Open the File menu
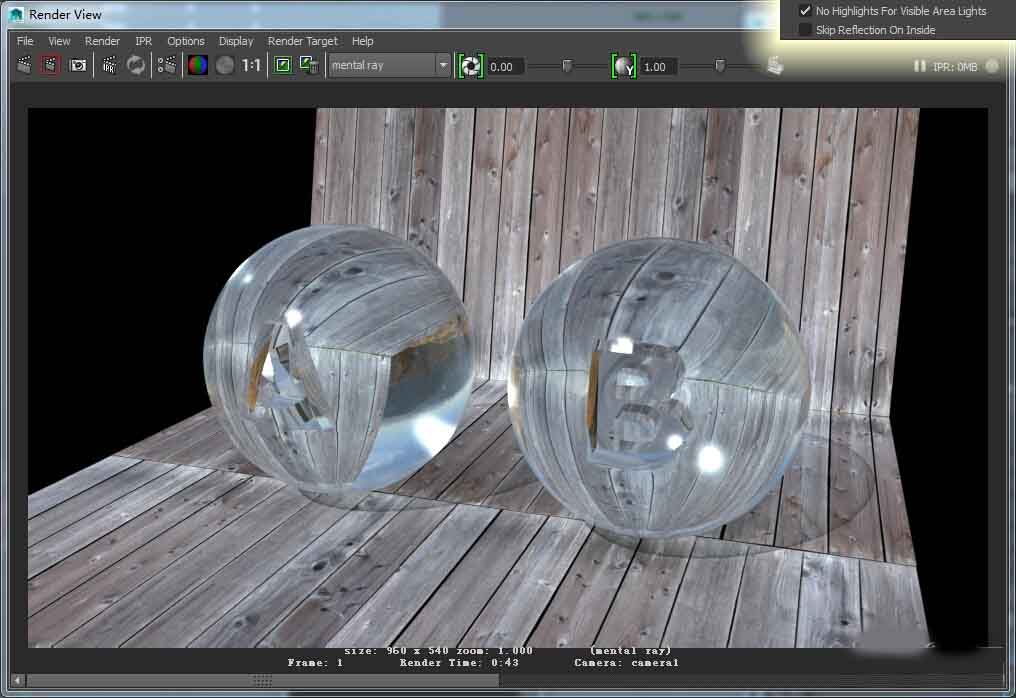The height and width of the screenshot is (698, 1016). [x=25, y=41]
